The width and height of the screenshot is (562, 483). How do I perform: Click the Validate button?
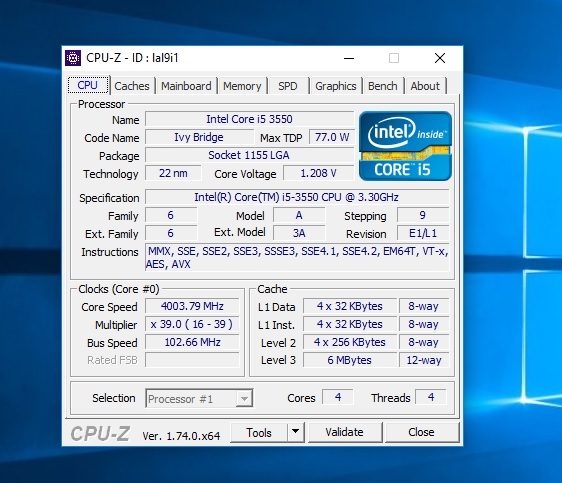pos(344,432)
